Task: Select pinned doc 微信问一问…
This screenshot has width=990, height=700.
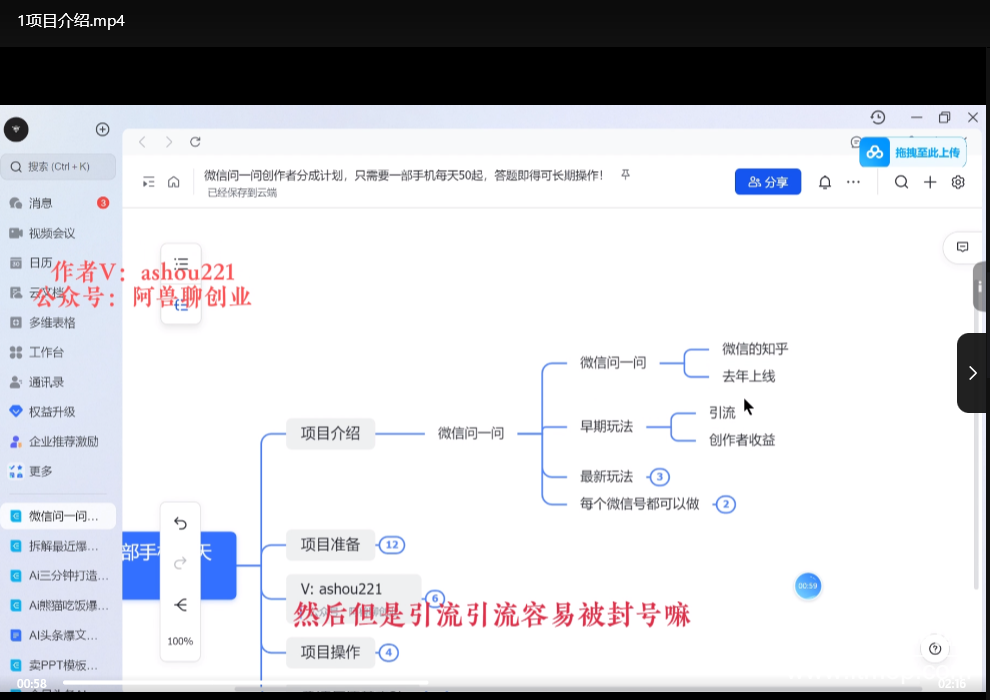Action: (x=58, y=516)
